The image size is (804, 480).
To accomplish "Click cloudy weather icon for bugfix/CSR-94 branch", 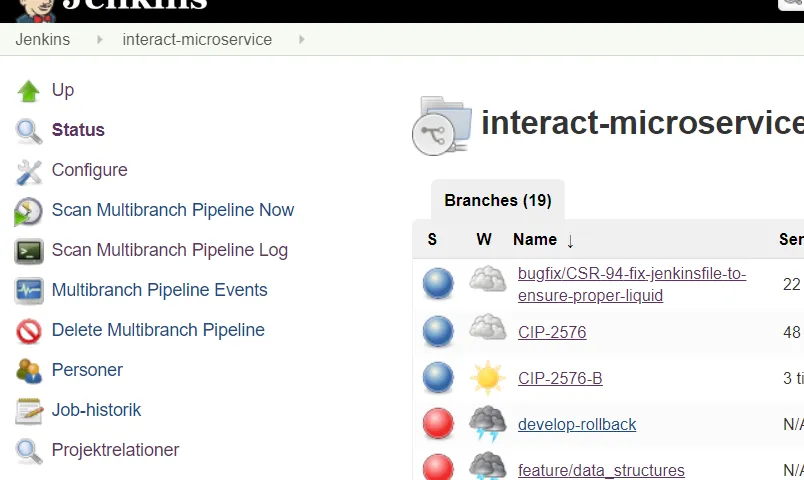I will click(488, 279).
